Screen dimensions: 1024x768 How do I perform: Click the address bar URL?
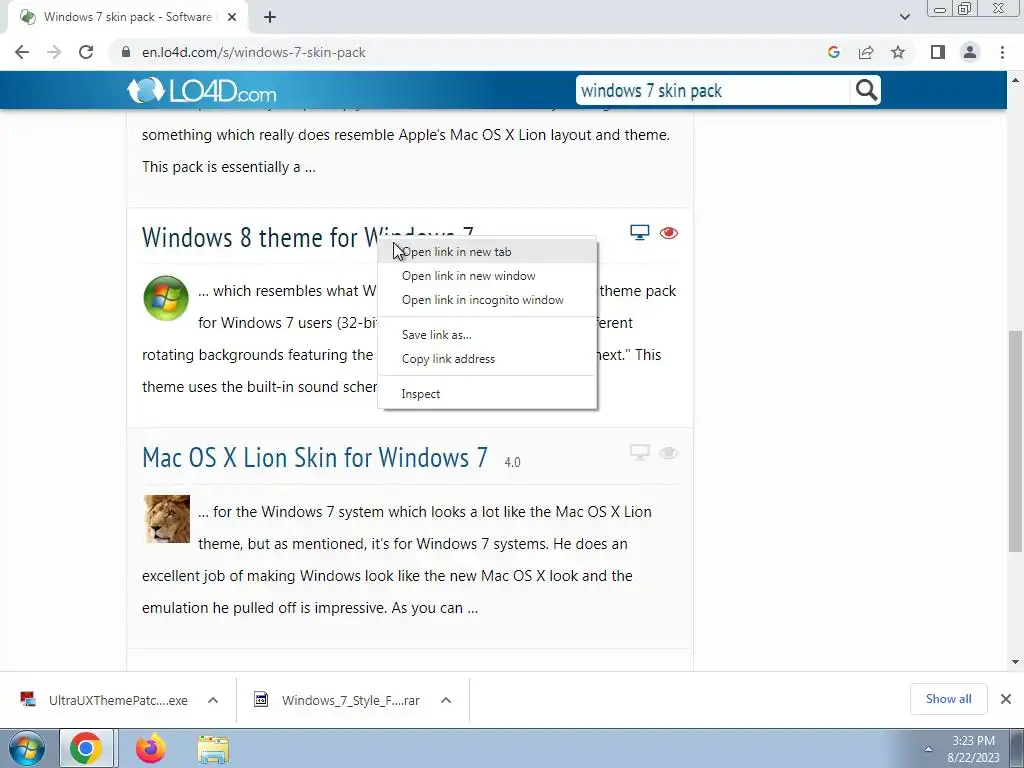tap(253, 52)
